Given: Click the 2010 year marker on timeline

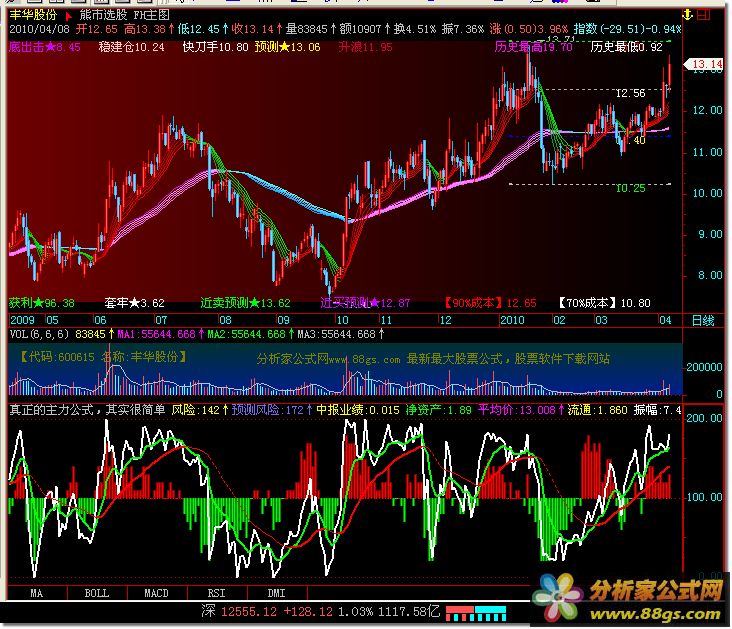Looking at the screenshot, I should (514, 320).
